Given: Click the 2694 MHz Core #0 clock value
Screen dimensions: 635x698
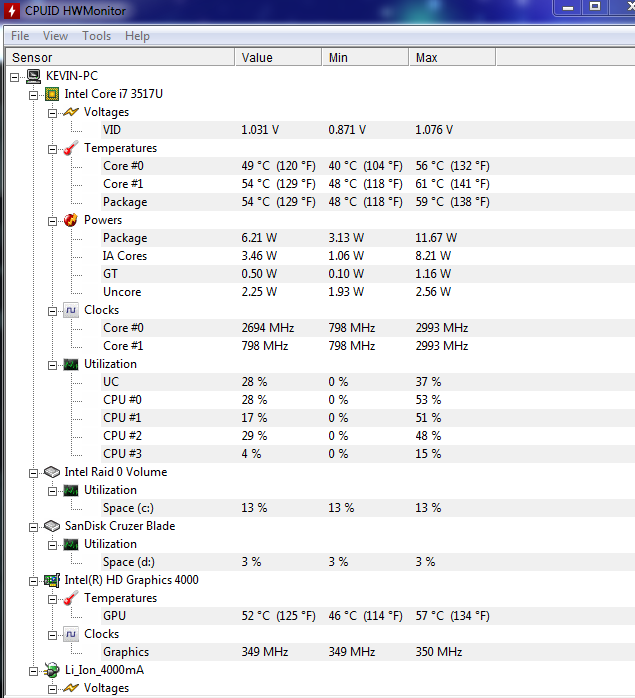Looking at the screenshot, I should click(x=268, y=328).
